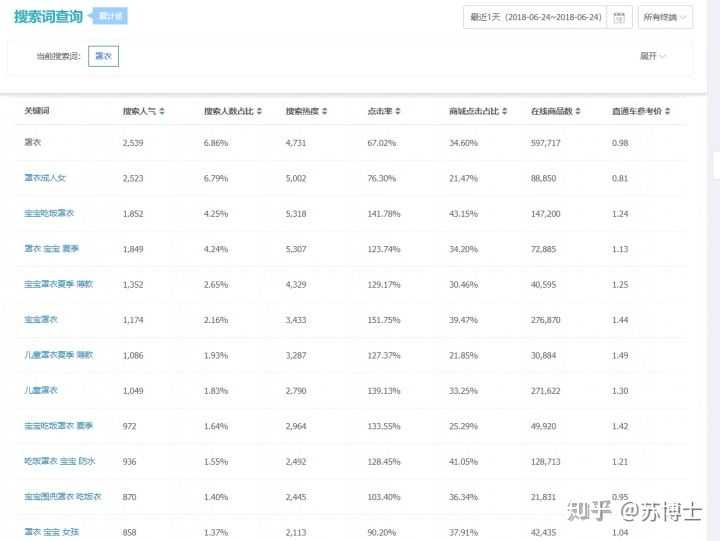Open keyword link 罩衣 宝宝 夏季
Image resolution: width=720 pixels, height=541 pixels.
pyautogui.click(x=51, y=248)
